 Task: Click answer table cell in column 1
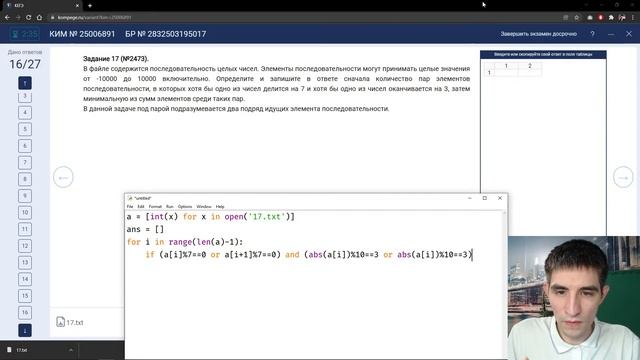(x=506, y=73)
